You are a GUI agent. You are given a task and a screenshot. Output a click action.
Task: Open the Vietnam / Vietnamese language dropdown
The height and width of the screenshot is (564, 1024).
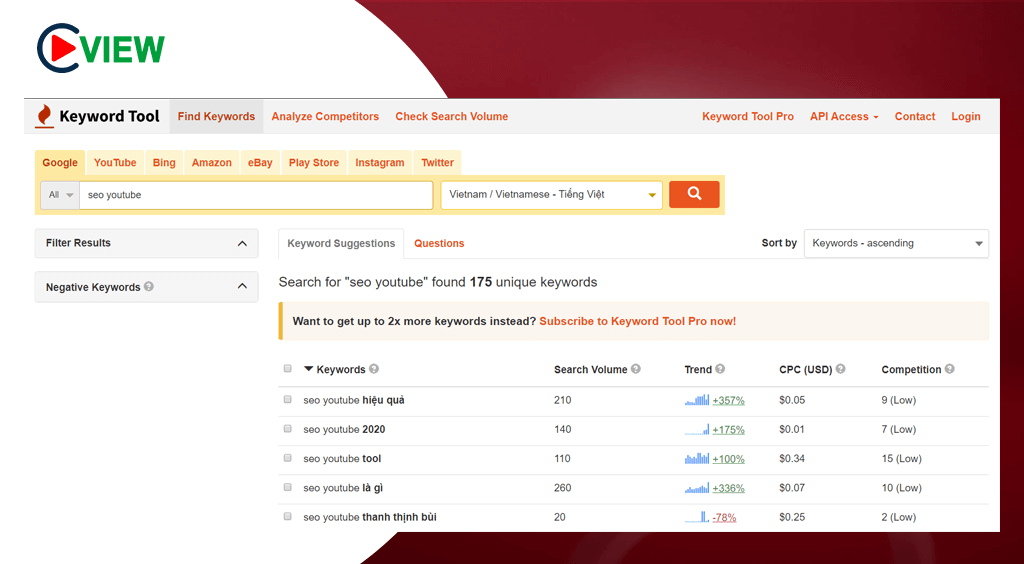pyautogui.click(x=552, y=195)
